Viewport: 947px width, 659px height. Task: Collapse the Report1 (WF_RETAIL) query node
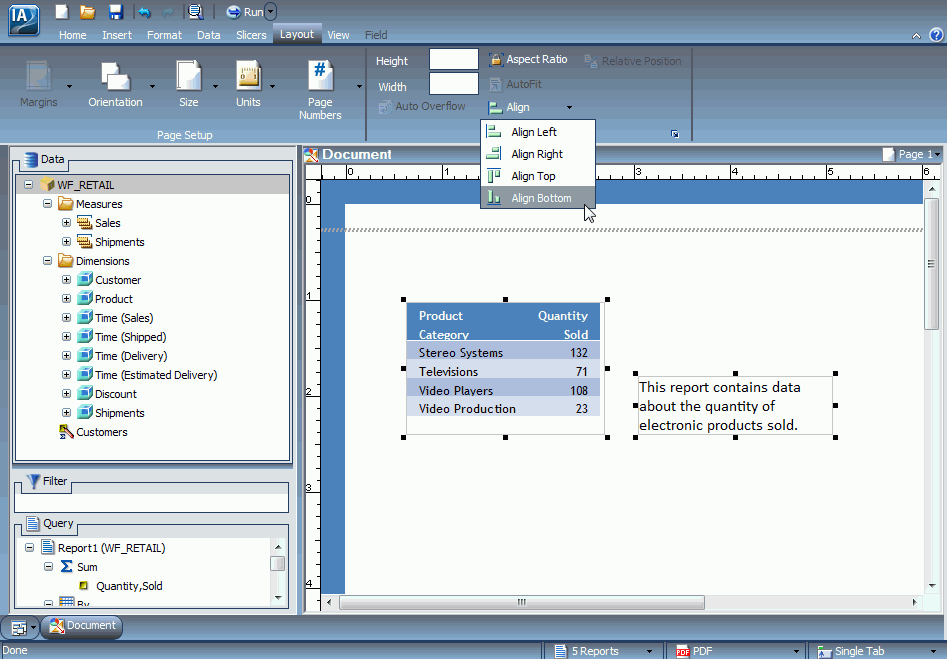[29, 547]
